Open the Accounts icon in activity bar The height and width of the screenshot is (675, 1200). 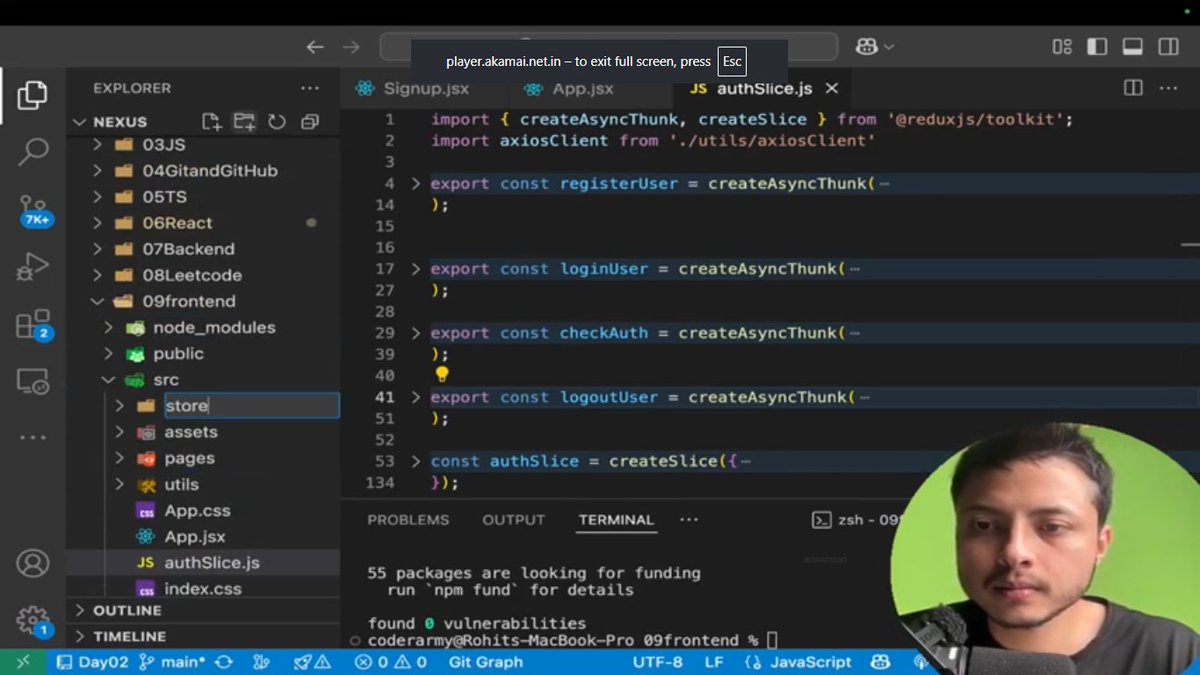(33, 564)
